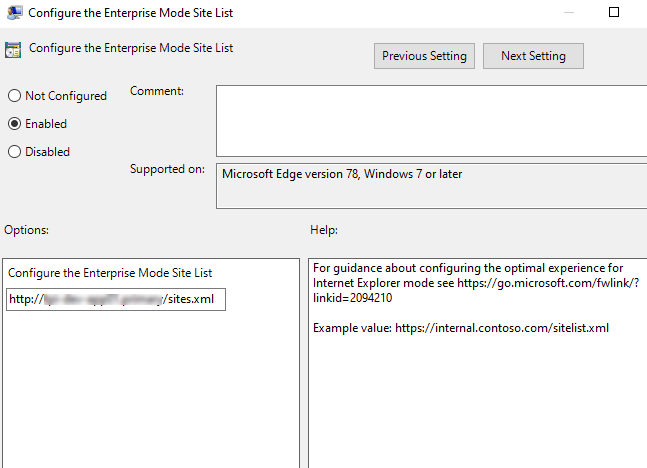
Task: Click the options pane site list label
Action: tap(110, 273)
